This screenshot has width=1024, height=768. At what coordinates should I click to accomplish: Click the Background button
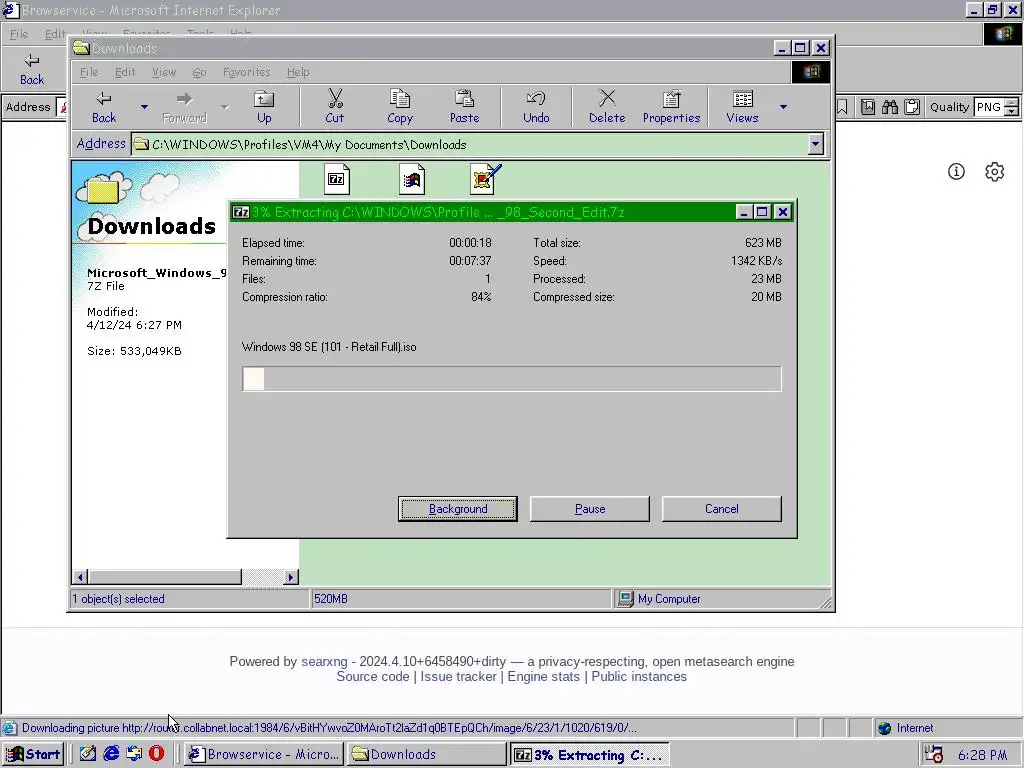pos(458,509)
